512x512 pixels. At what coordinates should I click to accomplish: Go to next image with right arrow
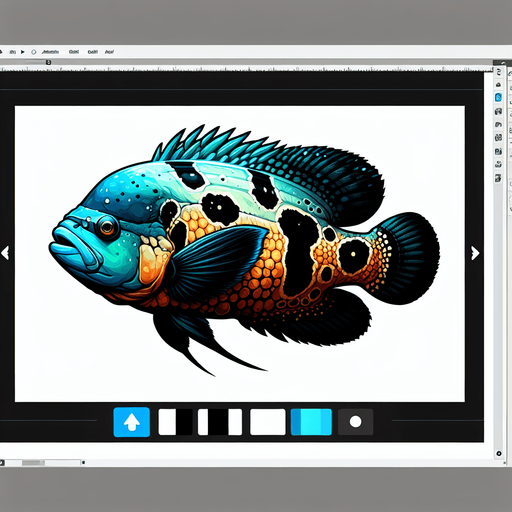475,253
